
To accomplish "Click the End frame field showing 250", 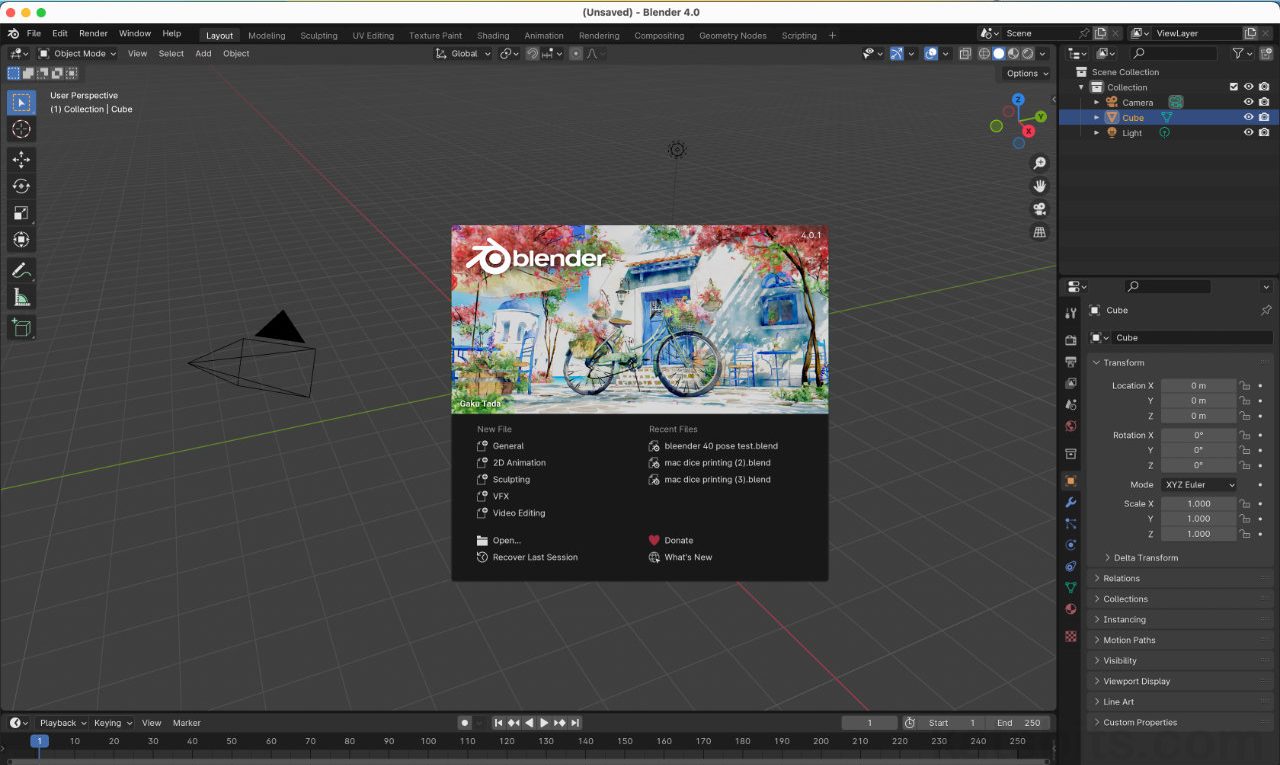I will click(x=1017, y=723).
